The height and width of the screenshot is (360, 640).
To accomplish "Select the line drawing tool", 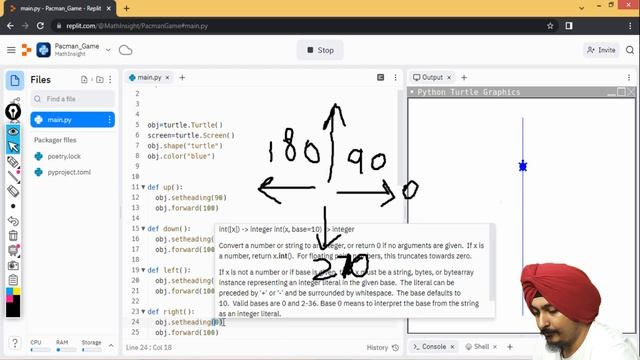I will (x=13, y=176).
